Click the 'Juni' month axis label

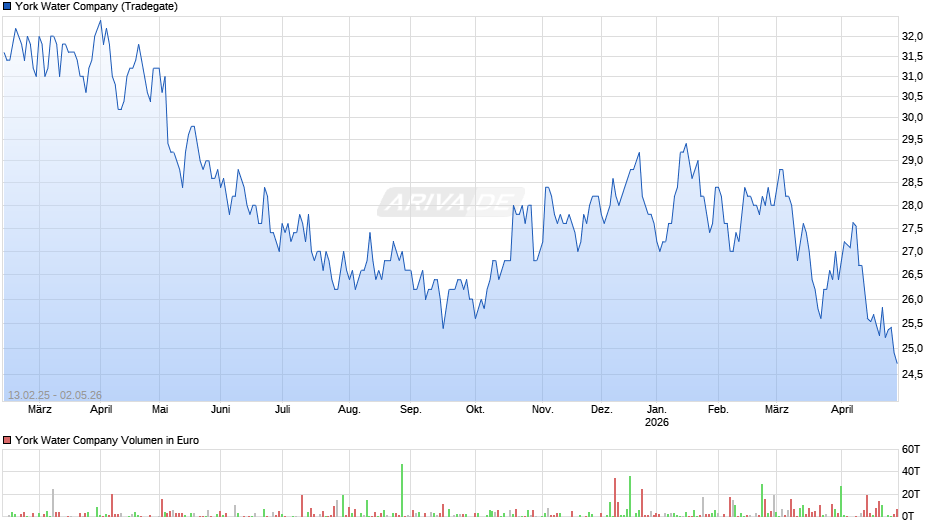tap(221, 410)
